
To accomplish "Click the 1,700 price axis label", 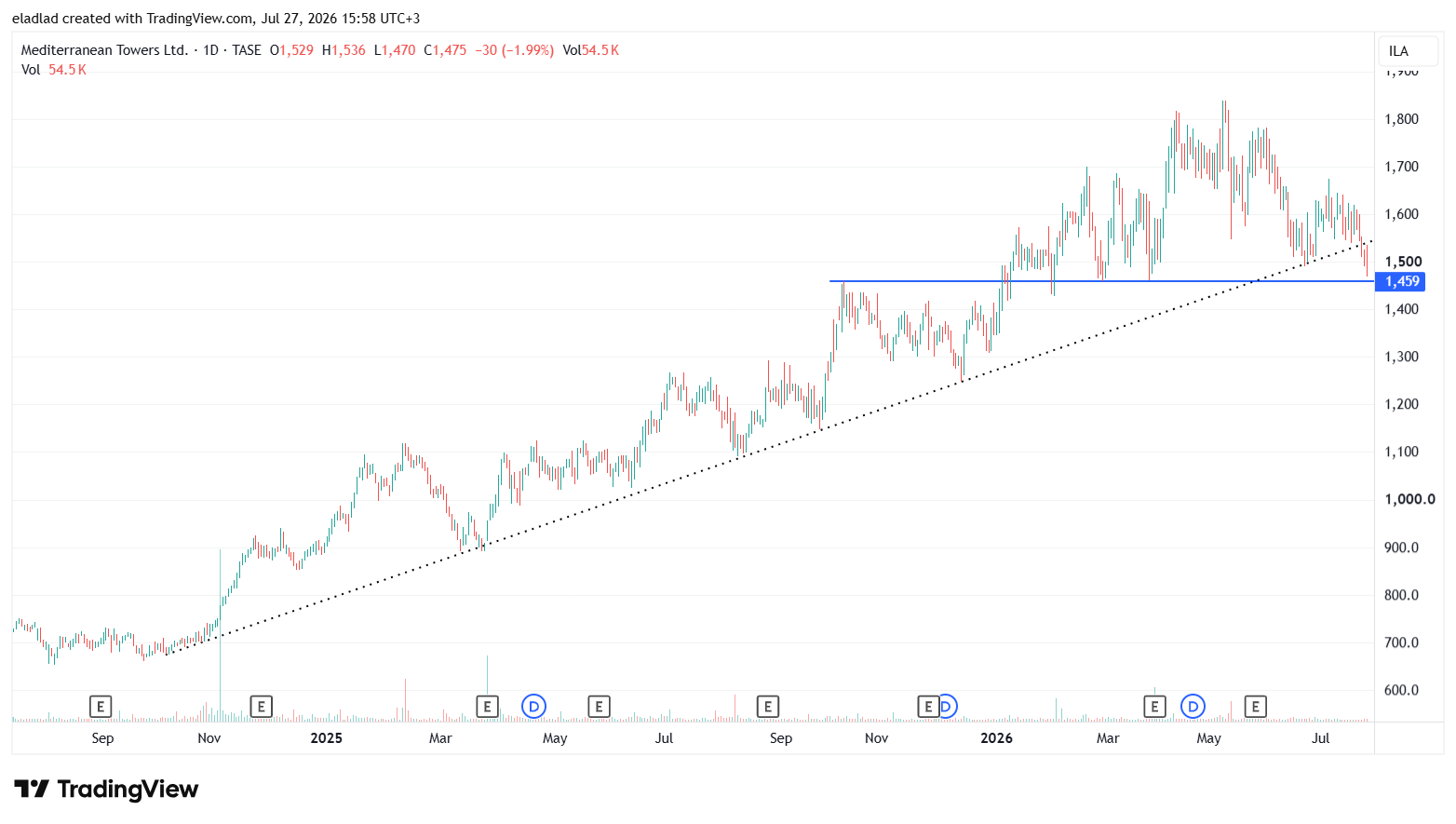I will click(1401, 167).
